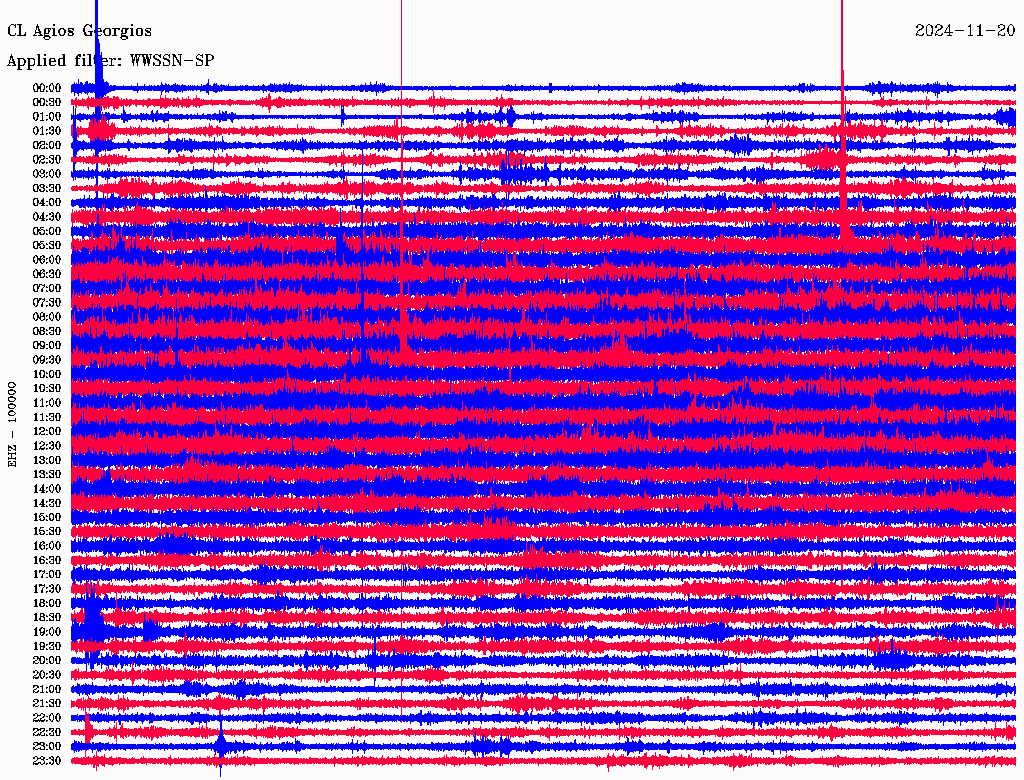1024x780 pixels.
Task: Select the 08:00 time row label
Action: 47,317
